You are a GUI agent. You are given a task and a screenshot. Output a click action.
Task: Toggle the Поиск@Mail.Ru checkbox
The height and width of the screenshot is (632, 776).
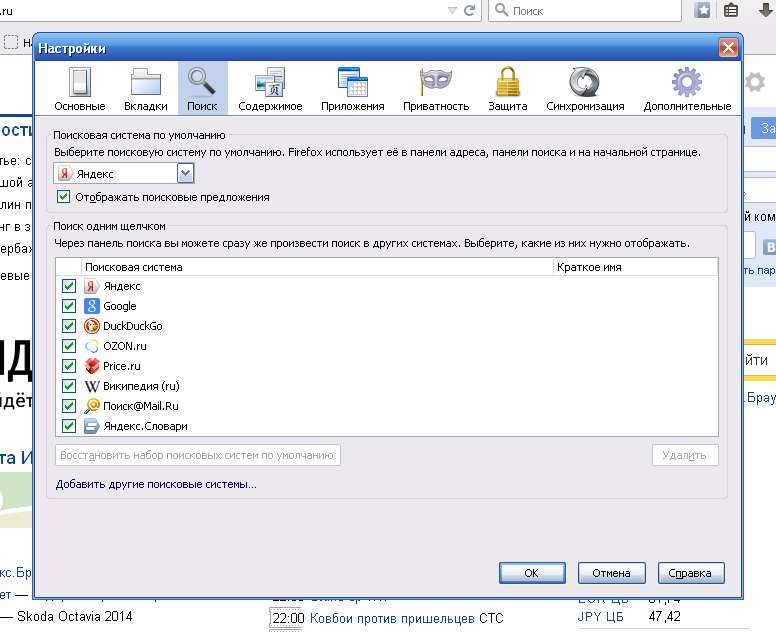pyautogui.click(x=69, y=406)
